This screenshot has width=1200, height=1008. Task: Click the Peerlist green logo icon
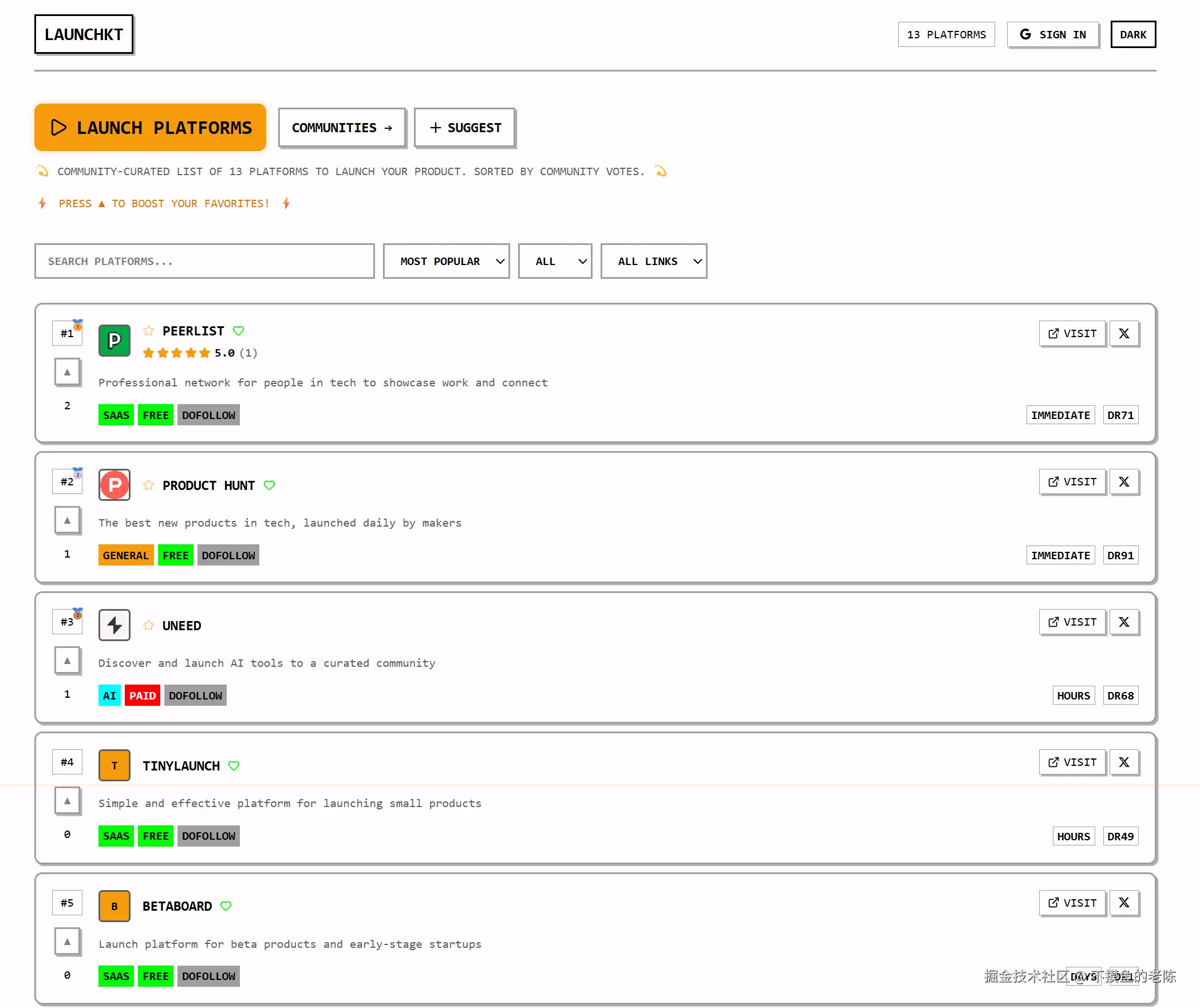[x=115, y=341]
